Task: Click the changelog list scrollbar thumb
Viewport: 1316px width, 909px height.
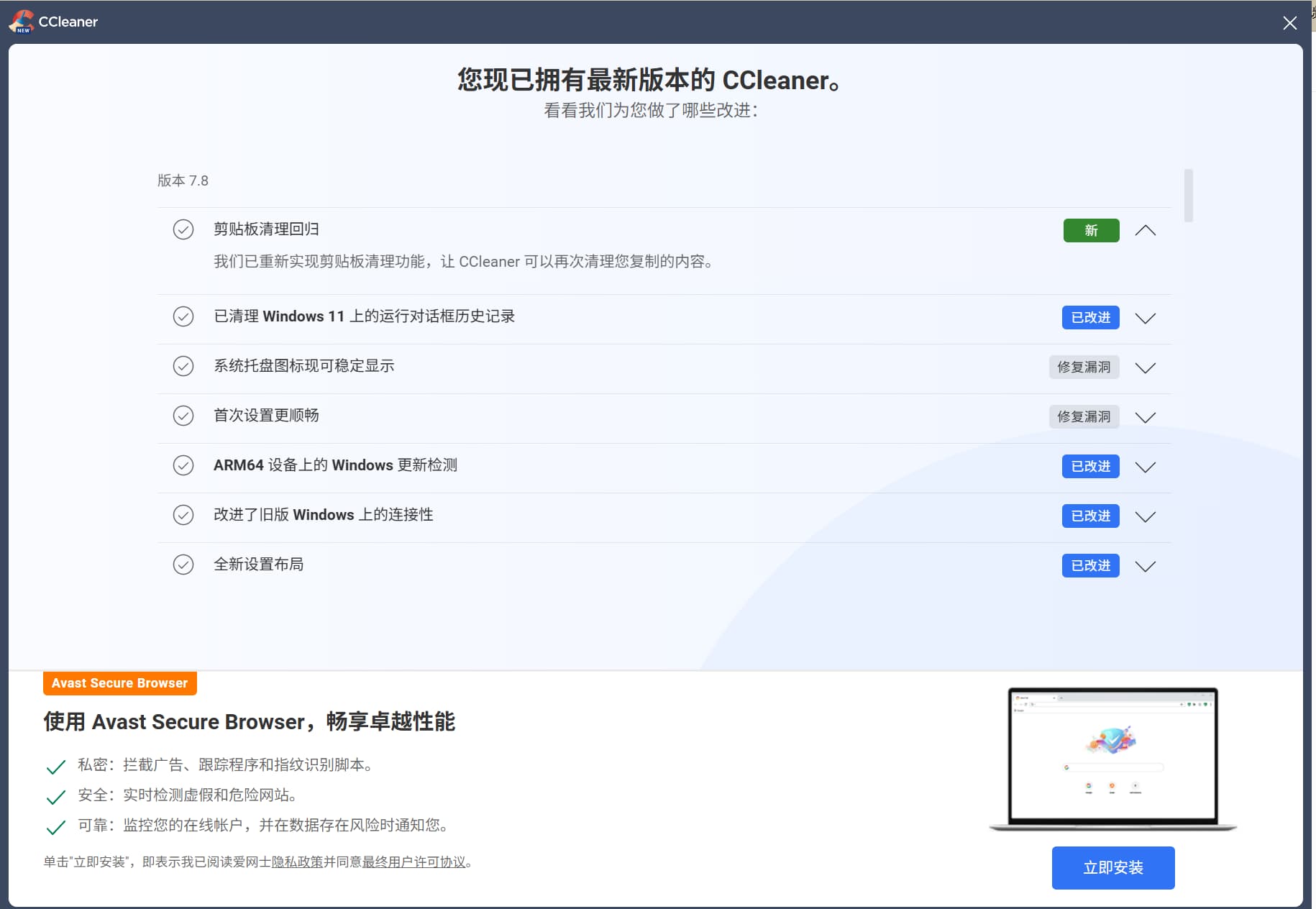Action: tap(1189, 196)
